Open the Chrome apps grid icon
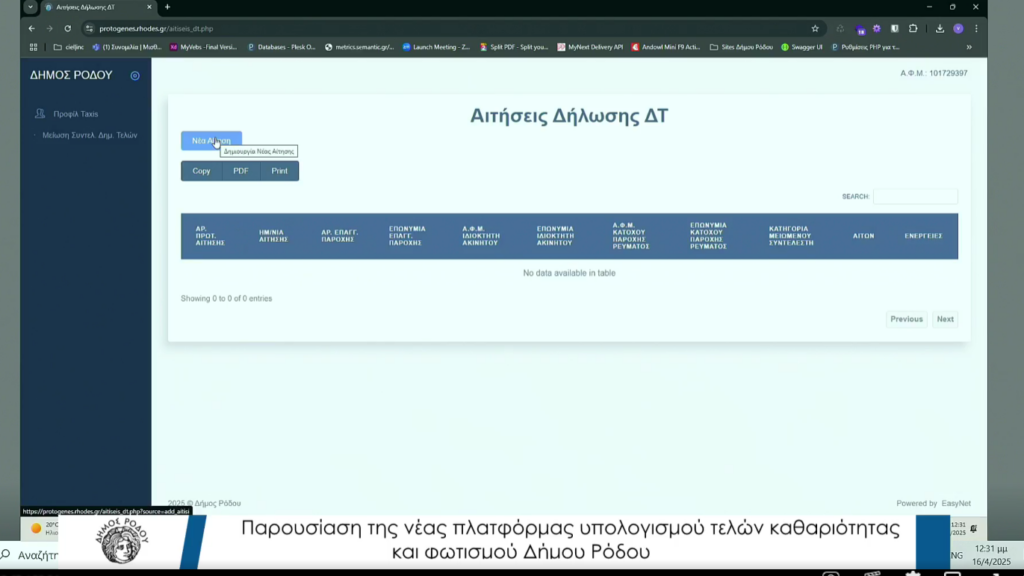This screenshot has height=576, width=1024. coord(34,47)
